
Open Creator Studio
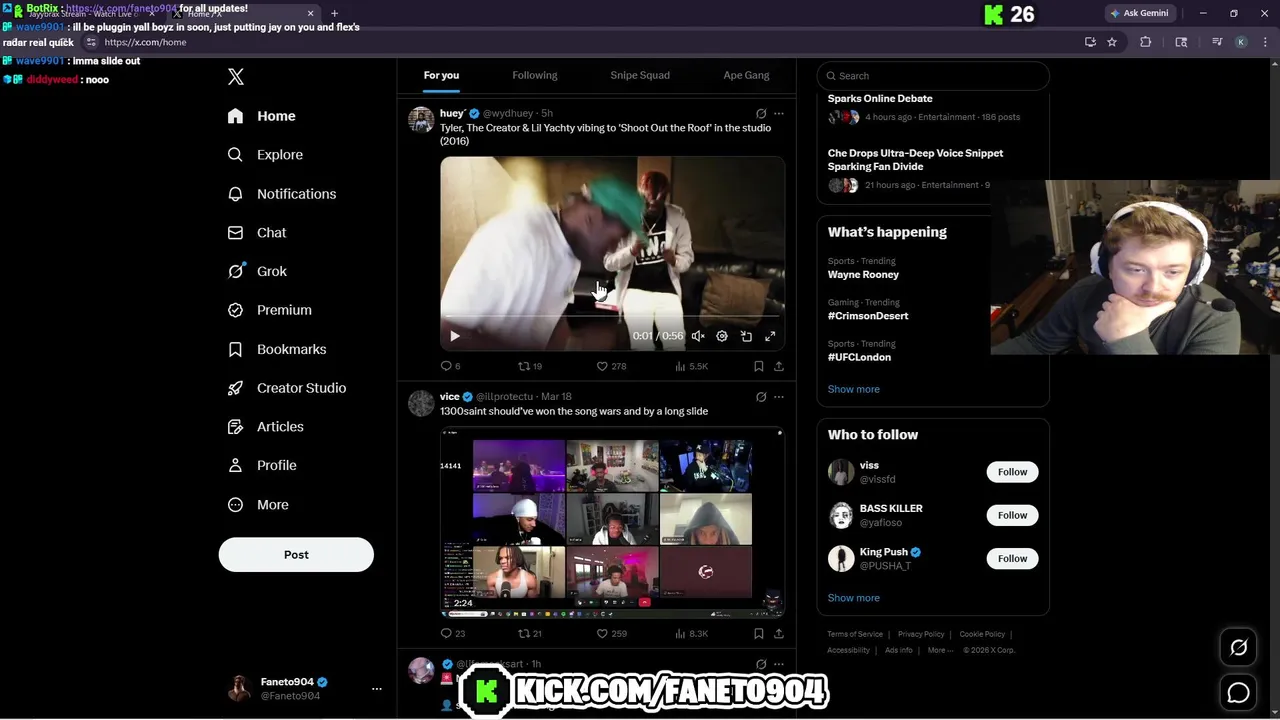[x=286, y=388]
